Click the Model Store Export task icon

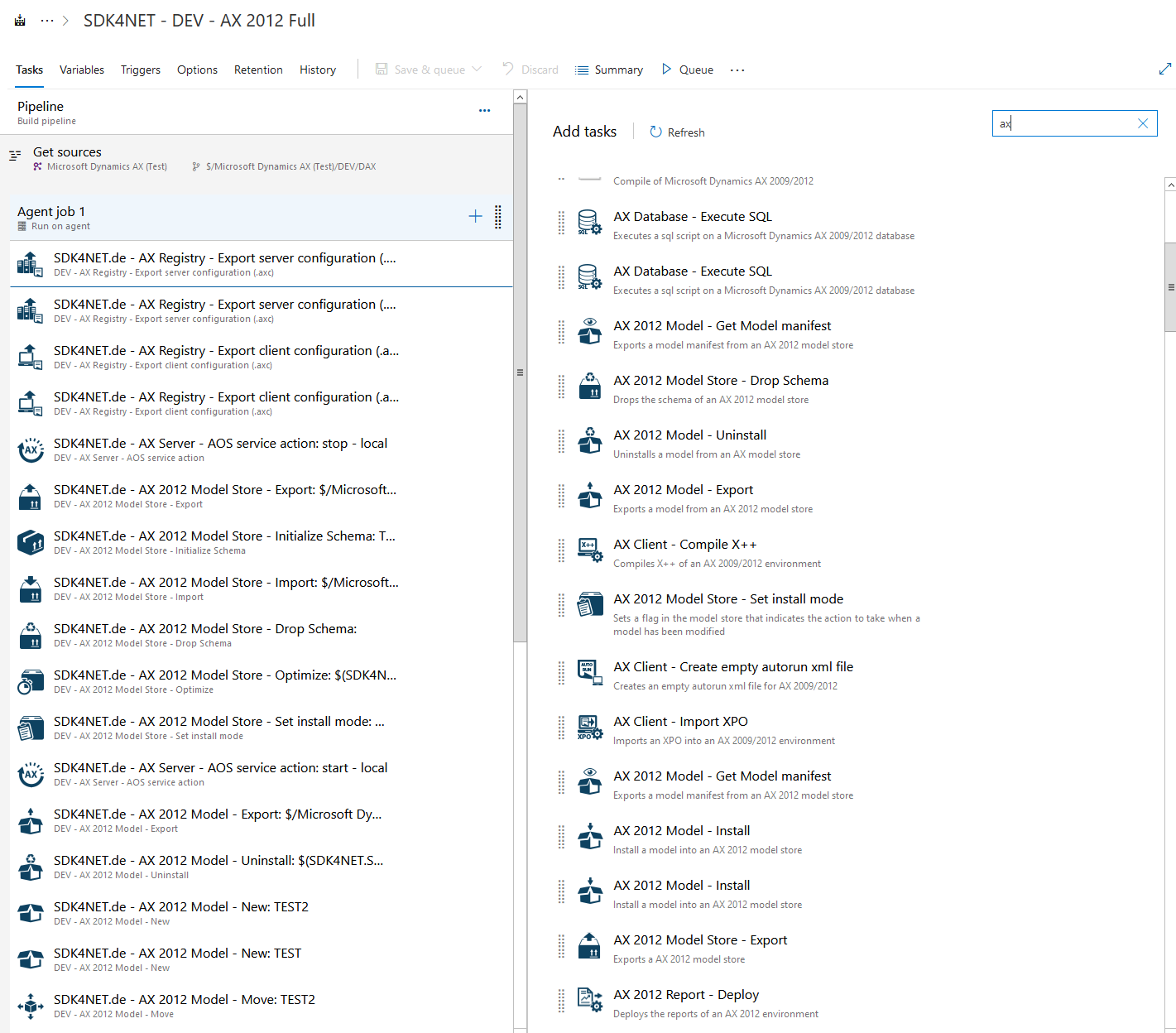click(31, 496)
